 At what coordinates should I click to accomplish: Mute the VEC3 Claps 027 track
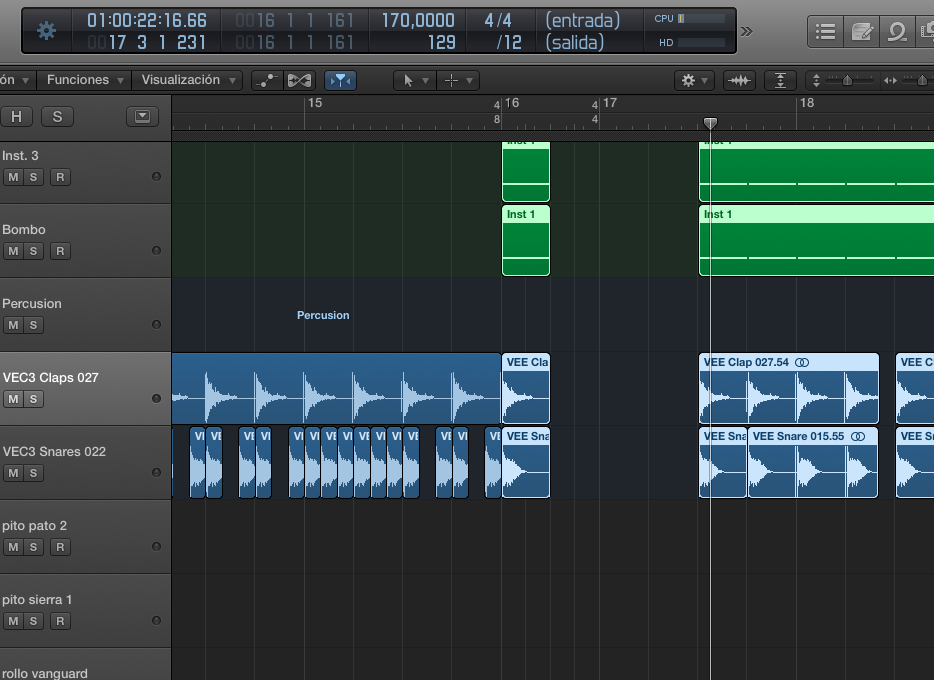click(x=13, y=399)
